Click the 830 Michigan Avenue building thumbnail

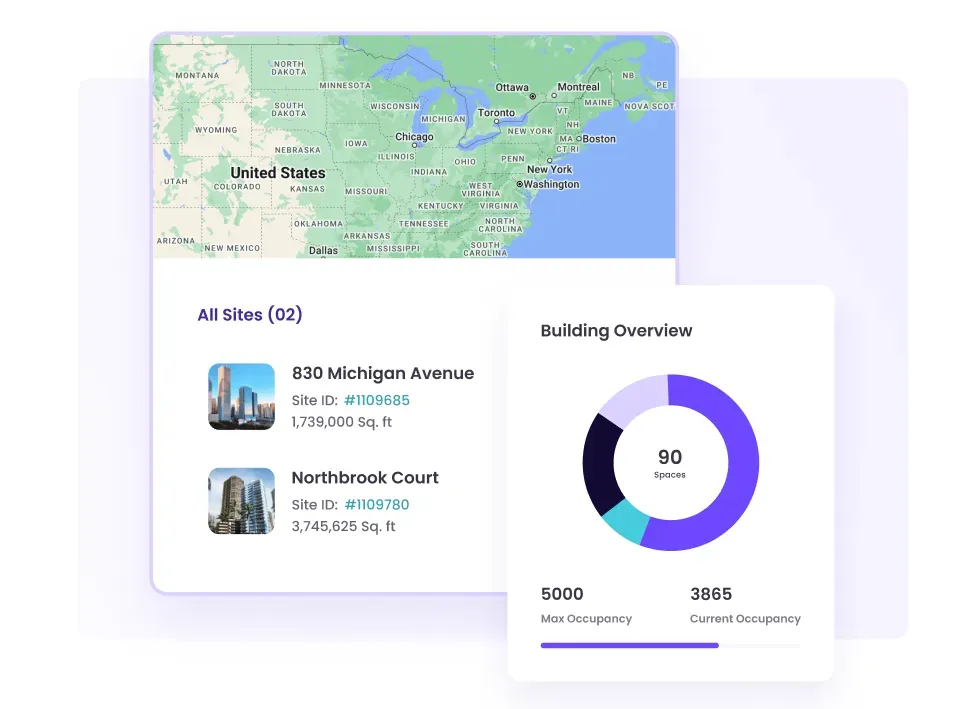[x=241, y=396]
